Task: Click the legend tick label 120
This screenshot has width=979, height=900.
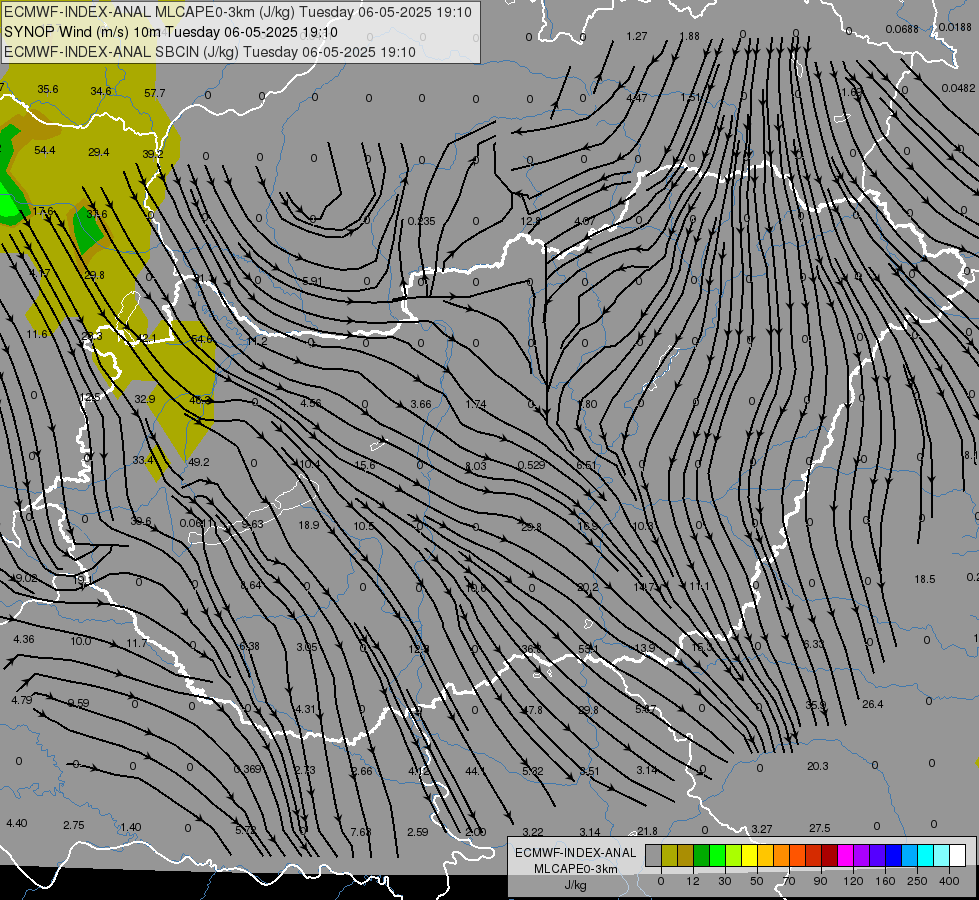Action: 853,881
